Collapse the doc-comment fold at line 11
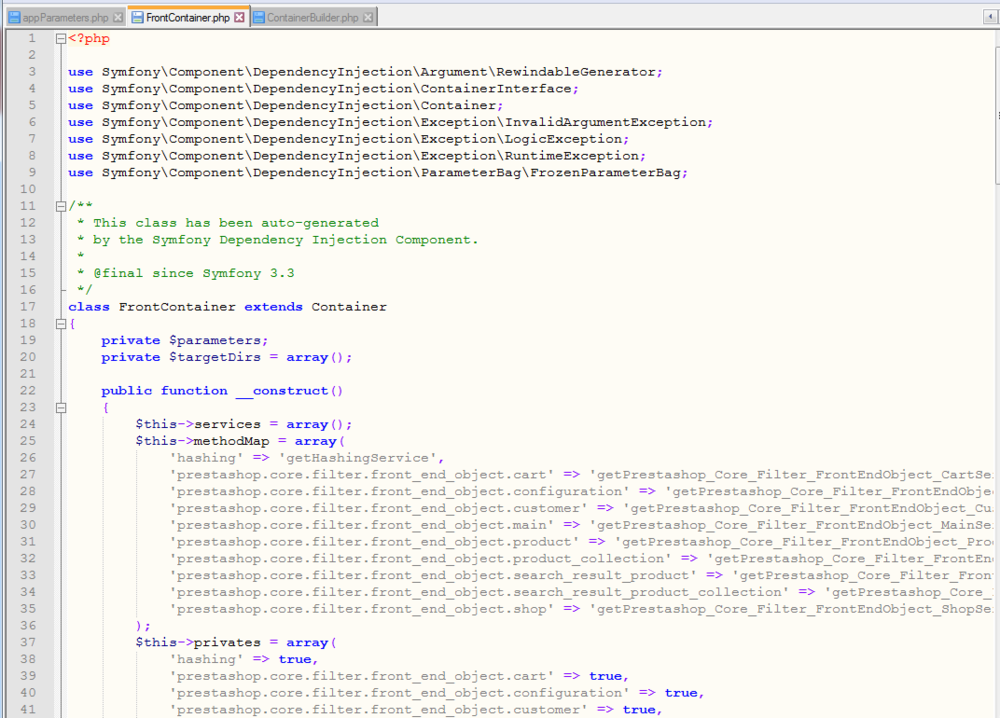This screenshot has width=1000, height=718. tap(61, 205)
